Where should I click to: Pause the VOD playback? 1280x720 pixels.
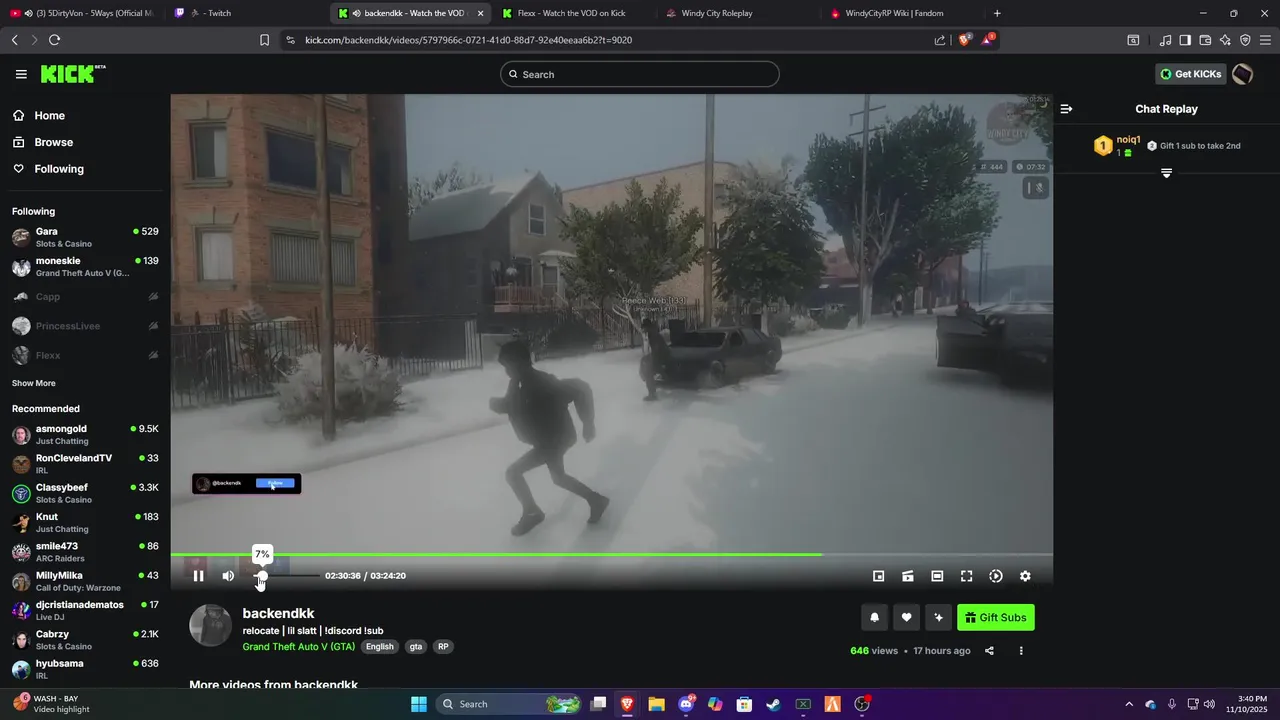(x=198, y=576)
